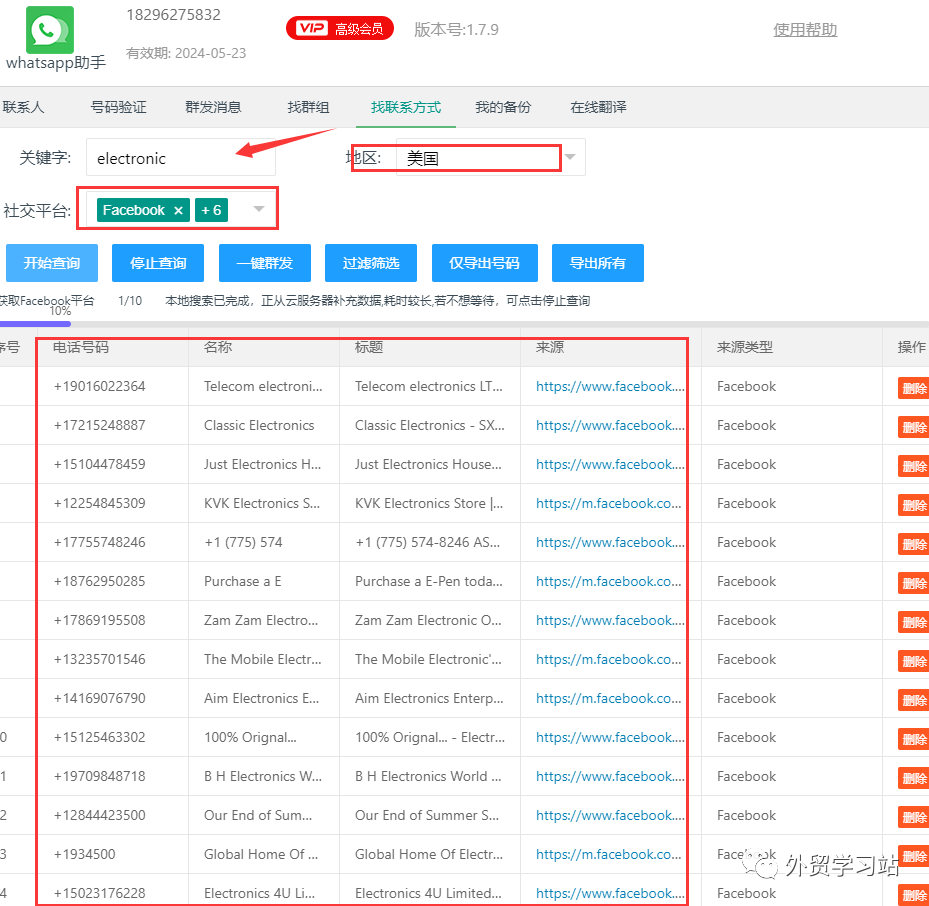Screen dimensions: 929x906
Task: Delete the Classic Electronics row
Action: [x=914, y=428]
